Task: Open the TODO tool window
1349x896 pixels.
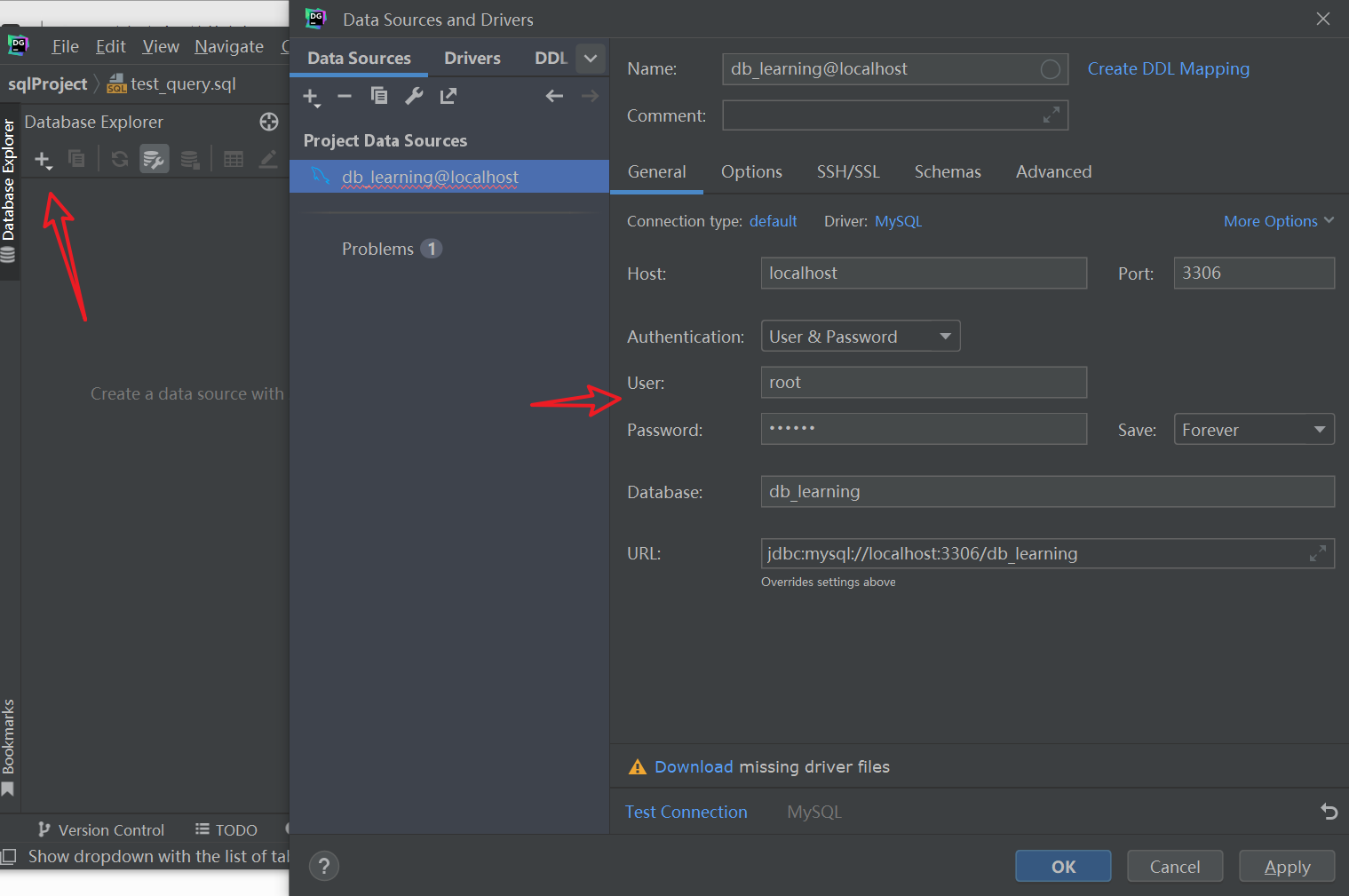Action: (226, 830)
